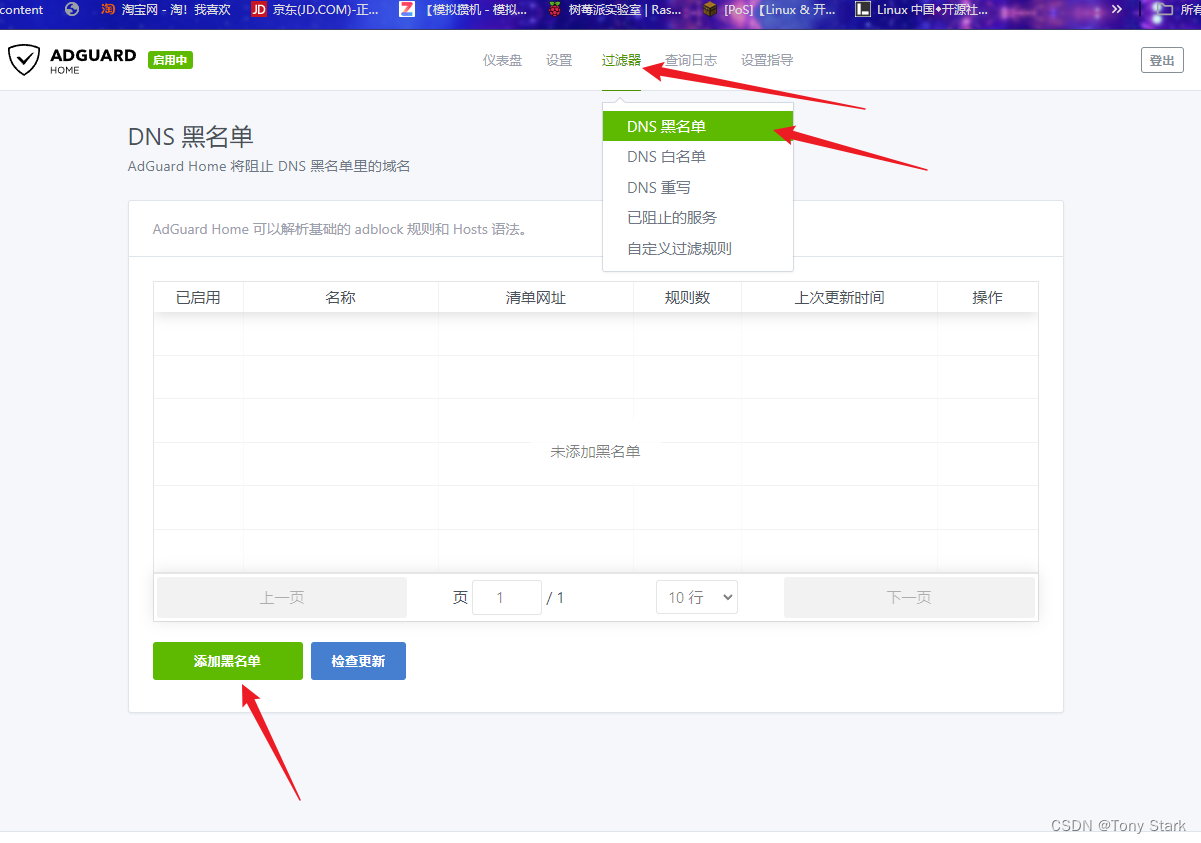The height and width of the screenshot is (843, 1201).
Task: Select DNS 黑名单 in the dropdown menu
Action: (x=698, y=126)
